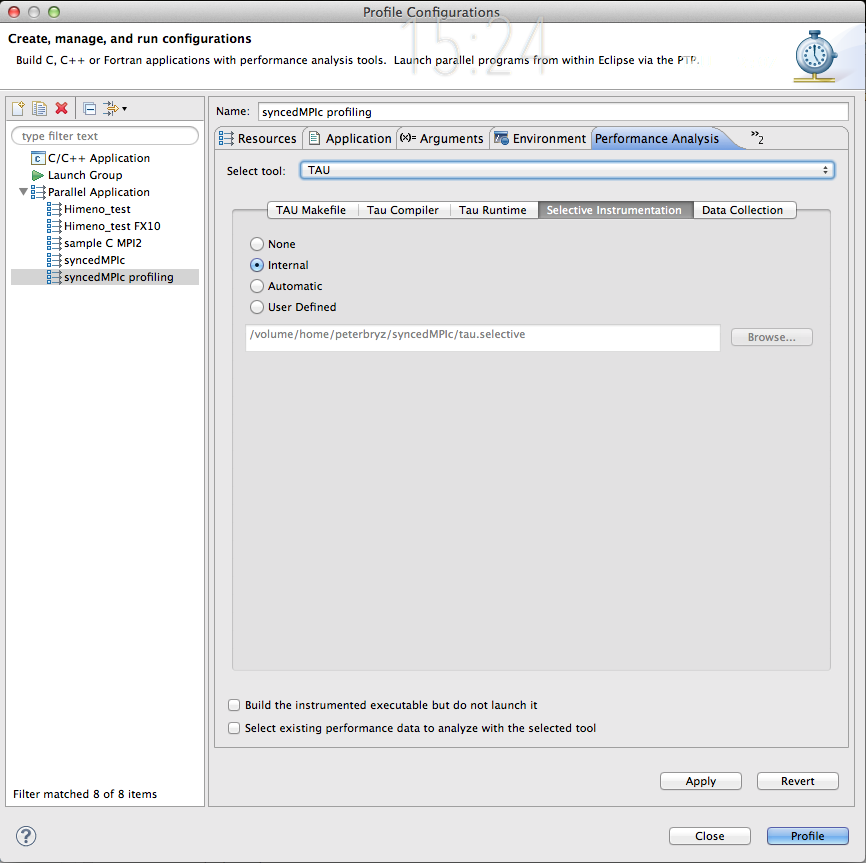The image size is (866, 863).
Task: Click the Profile button
Action: coord(807,836)
